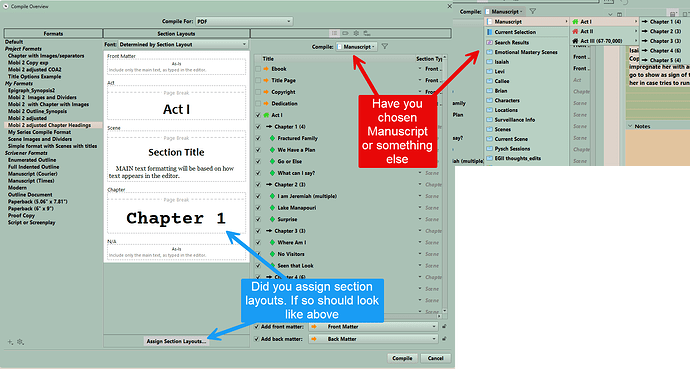690x369 pixels.
Task: Click the plus icon to add a format
Action: coord(10,342)
